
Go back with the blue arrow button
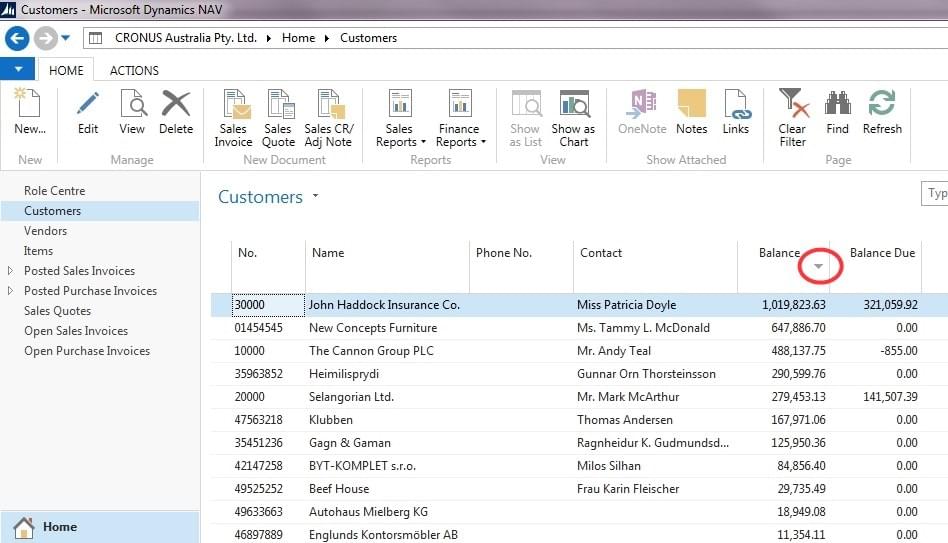tap(17, 39)
